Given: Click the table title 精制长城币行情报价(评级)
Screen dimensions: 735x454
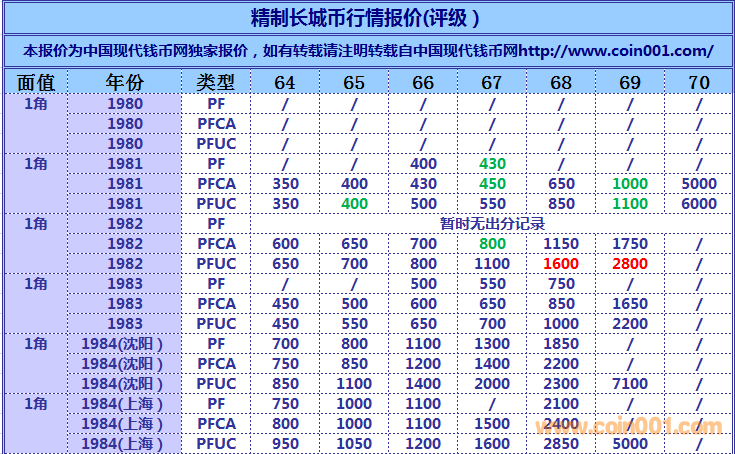Looking at the screenshot, I should point(365,17).
